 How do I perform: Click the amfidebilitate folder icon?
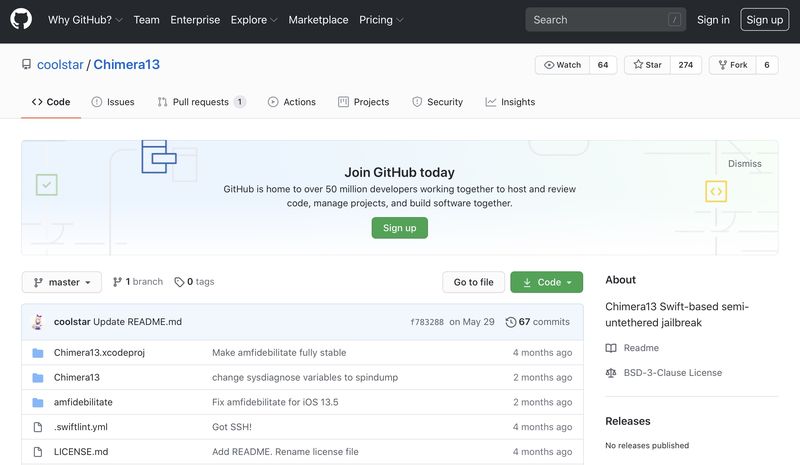coord(38,402)
